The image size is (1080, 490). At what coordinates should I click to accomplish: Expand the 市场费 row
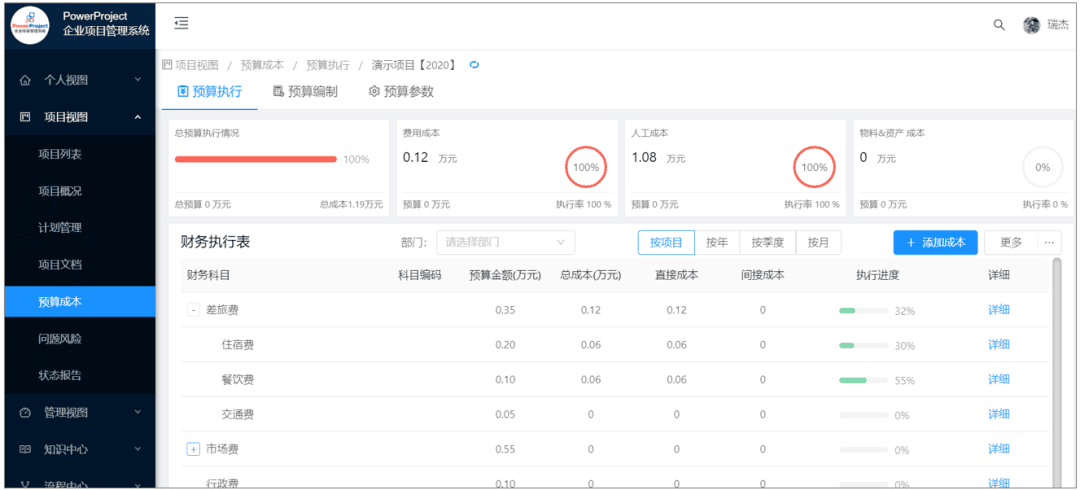[x=193, y=450]
